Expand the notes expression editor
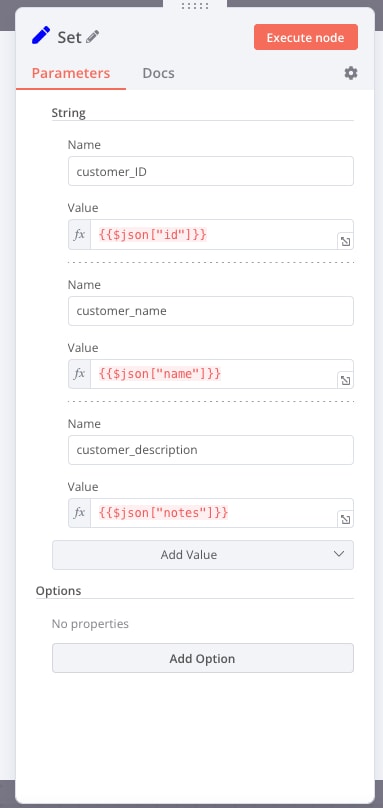Viewport: 383px width, 808px height. pyautogui.click(x=345, y=519)
